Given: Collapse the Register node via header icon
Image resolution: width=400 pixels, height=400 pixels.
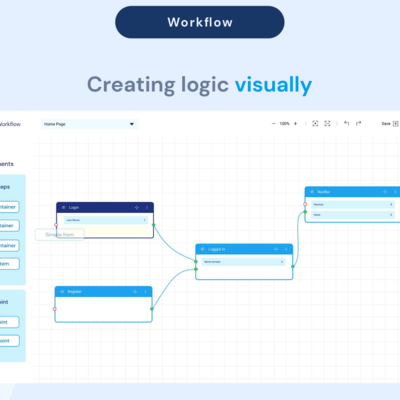Looking at the screenshot, I should tap(62, 292).
